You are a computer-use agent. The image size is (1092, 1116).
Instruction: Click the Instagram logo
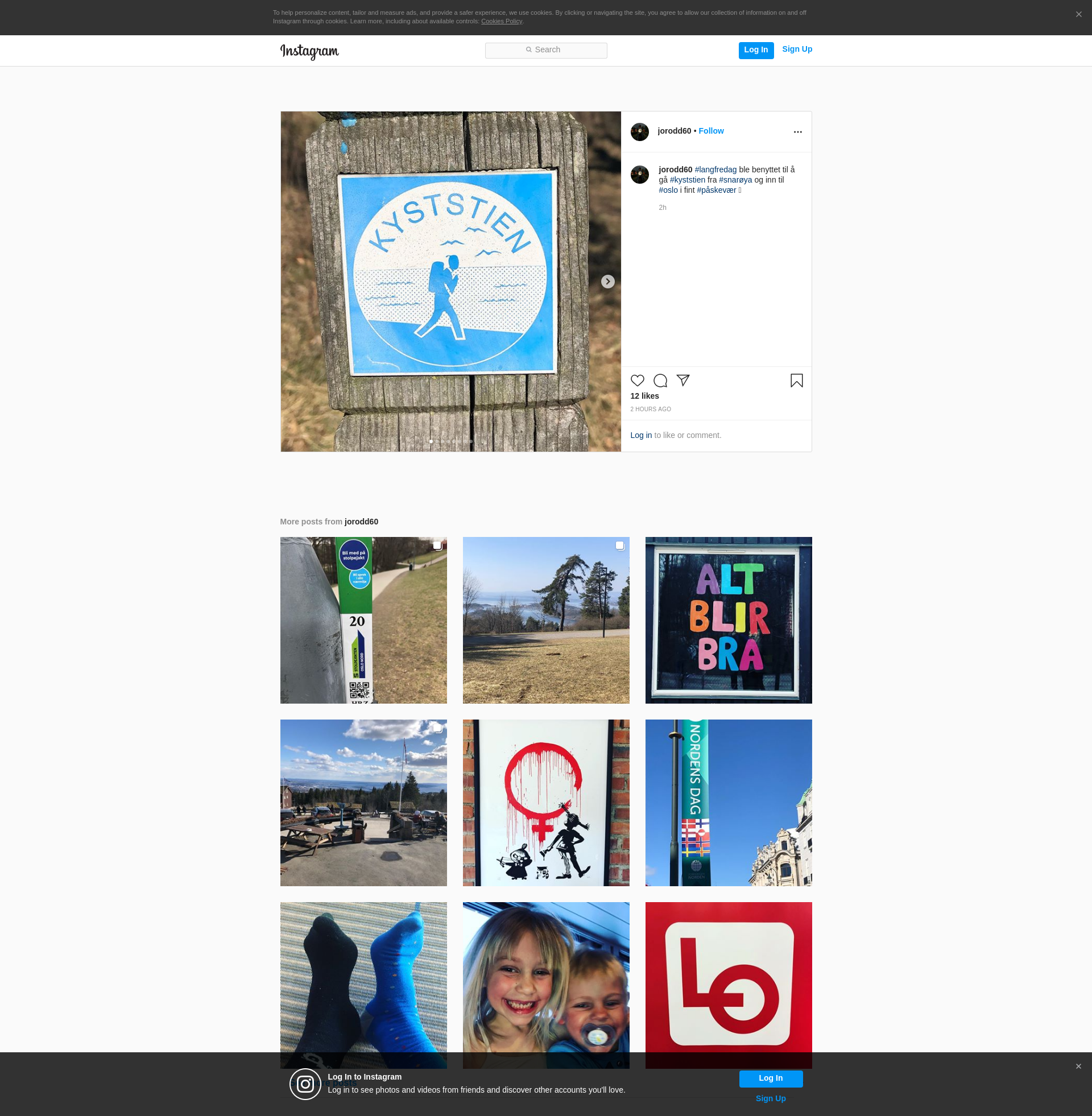pos(309,51)
